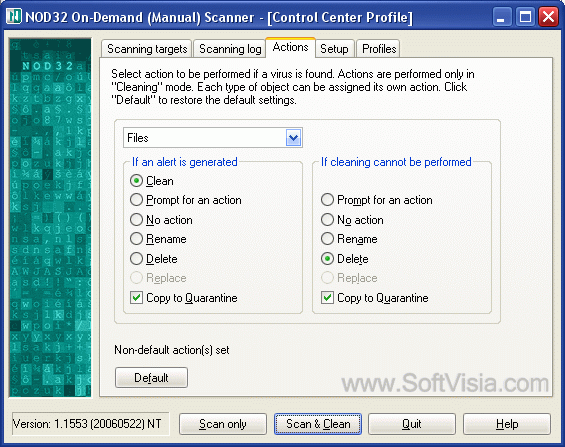The height and width of the screenshot is (447, 565).
Task: Start a Scan only run
Action: point(223,424)
